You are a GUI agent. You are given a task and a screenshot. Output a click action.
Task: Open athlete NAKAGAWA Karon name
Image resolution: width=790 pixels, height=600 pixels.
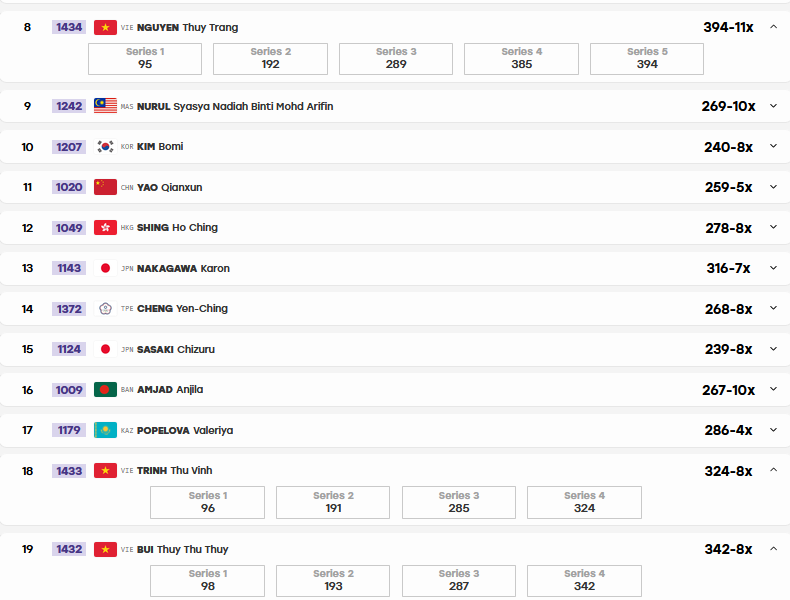[183, 268]
